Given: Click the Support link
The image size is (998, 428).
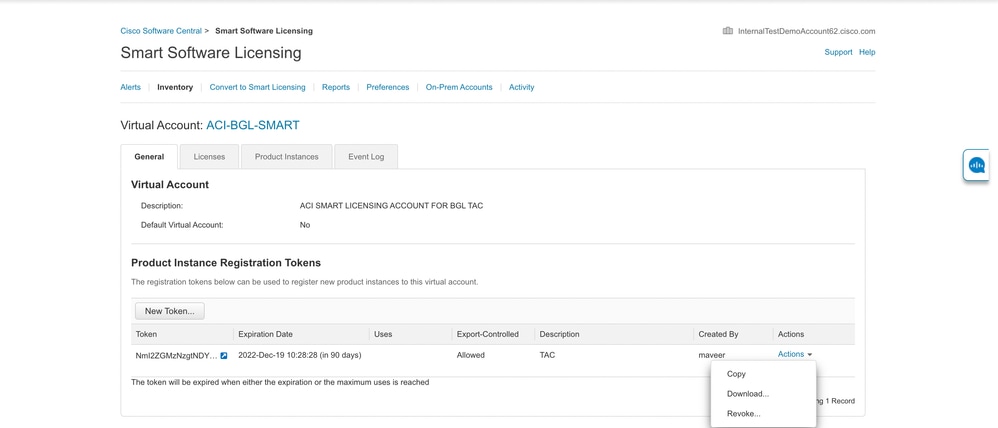Looking at the screenshot, I should click(838, 52).
